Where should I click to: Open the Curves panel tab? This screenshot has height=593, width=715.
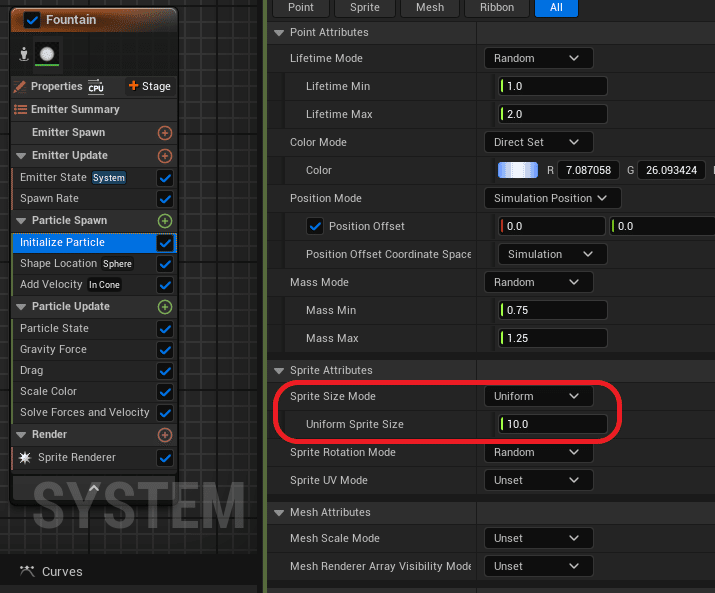[x=52, y=571]
